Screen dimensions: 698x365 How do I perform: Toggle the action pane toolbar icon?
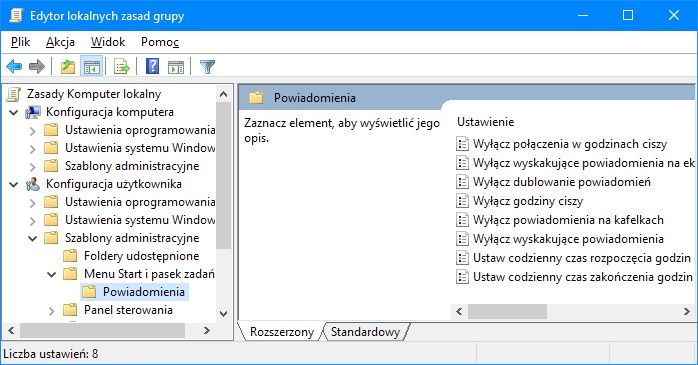pos(176,67)
